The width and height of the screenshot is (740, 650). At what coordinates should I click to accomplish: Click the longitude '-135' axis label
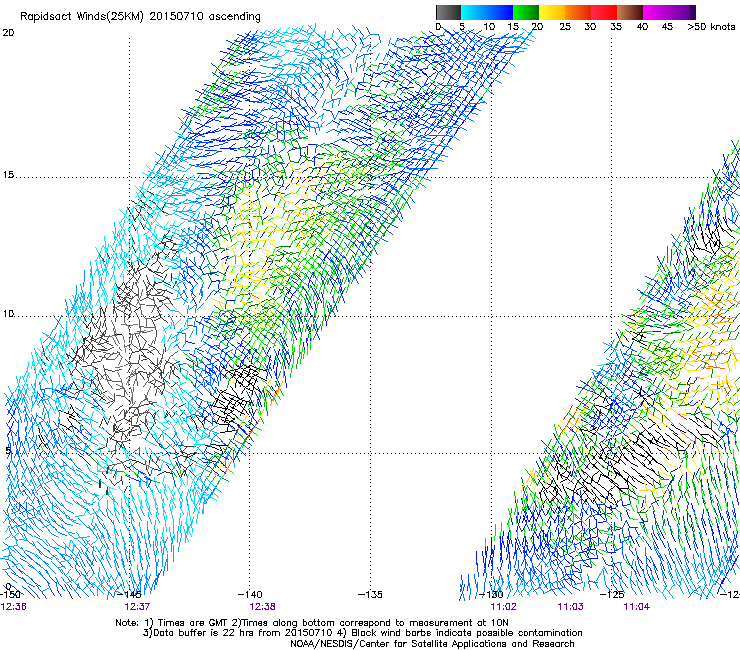370,594
